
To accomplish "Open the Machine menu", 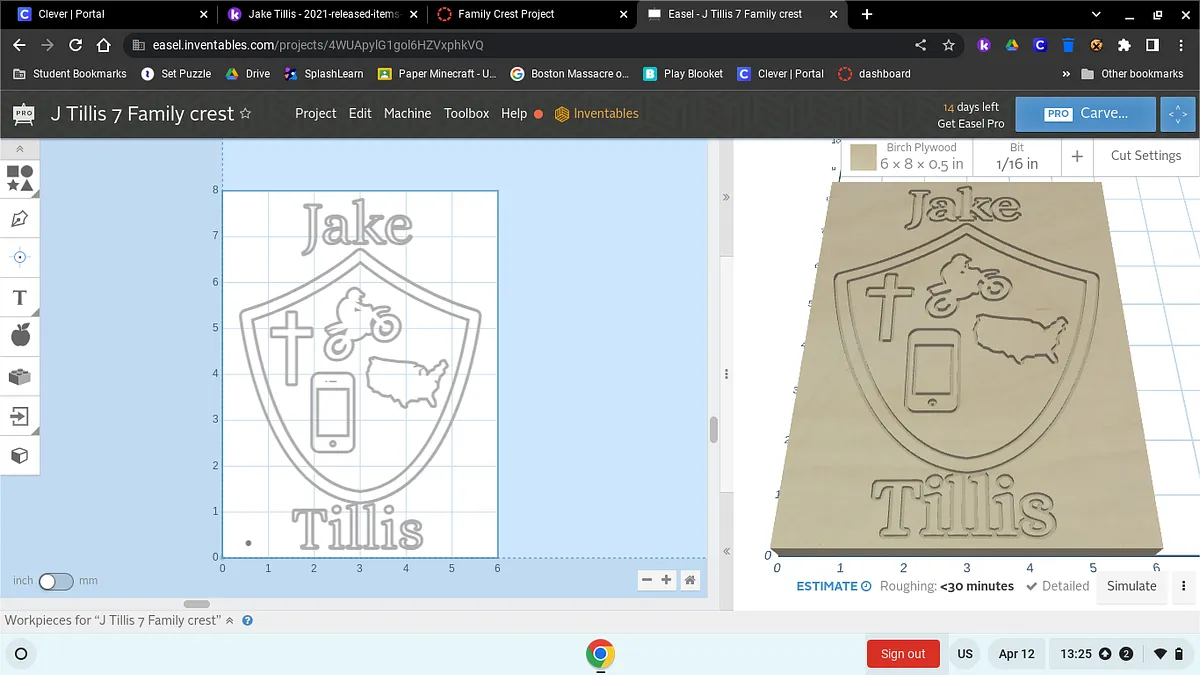I will point(407,114).
